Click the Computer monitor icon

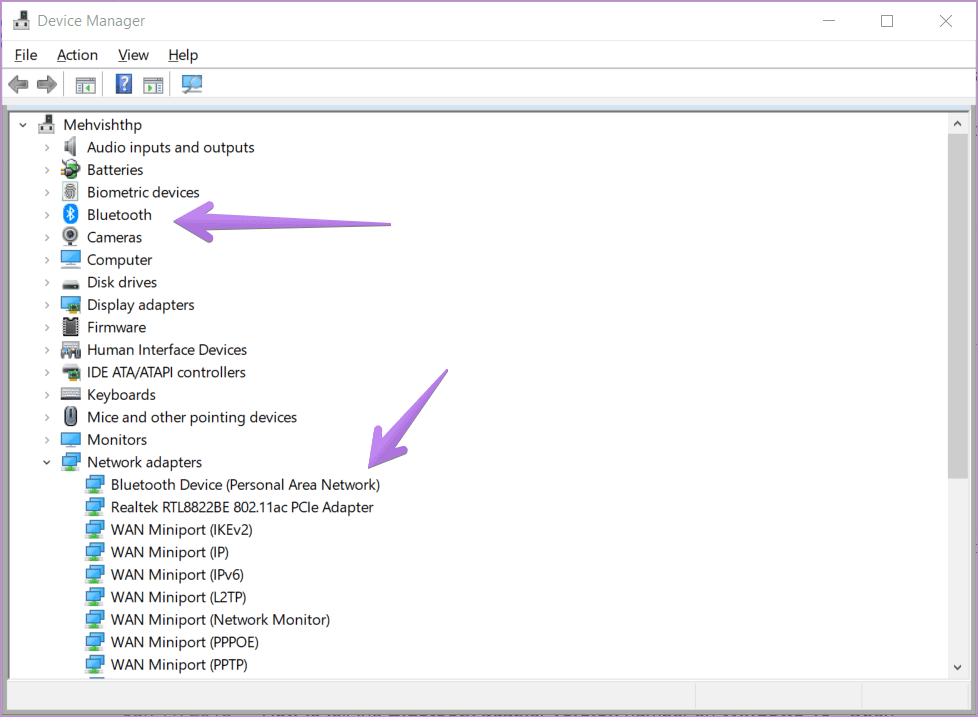coord(70,259)
